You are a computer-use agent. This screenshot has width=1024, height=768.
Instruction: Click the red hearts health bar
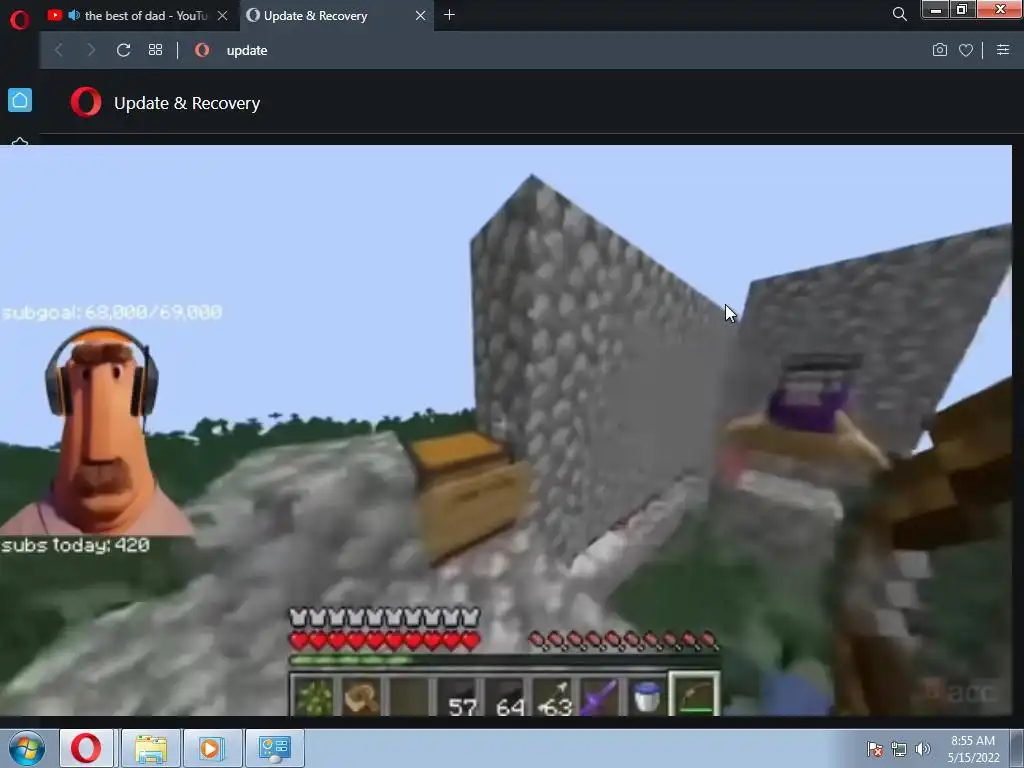point(385,641)
